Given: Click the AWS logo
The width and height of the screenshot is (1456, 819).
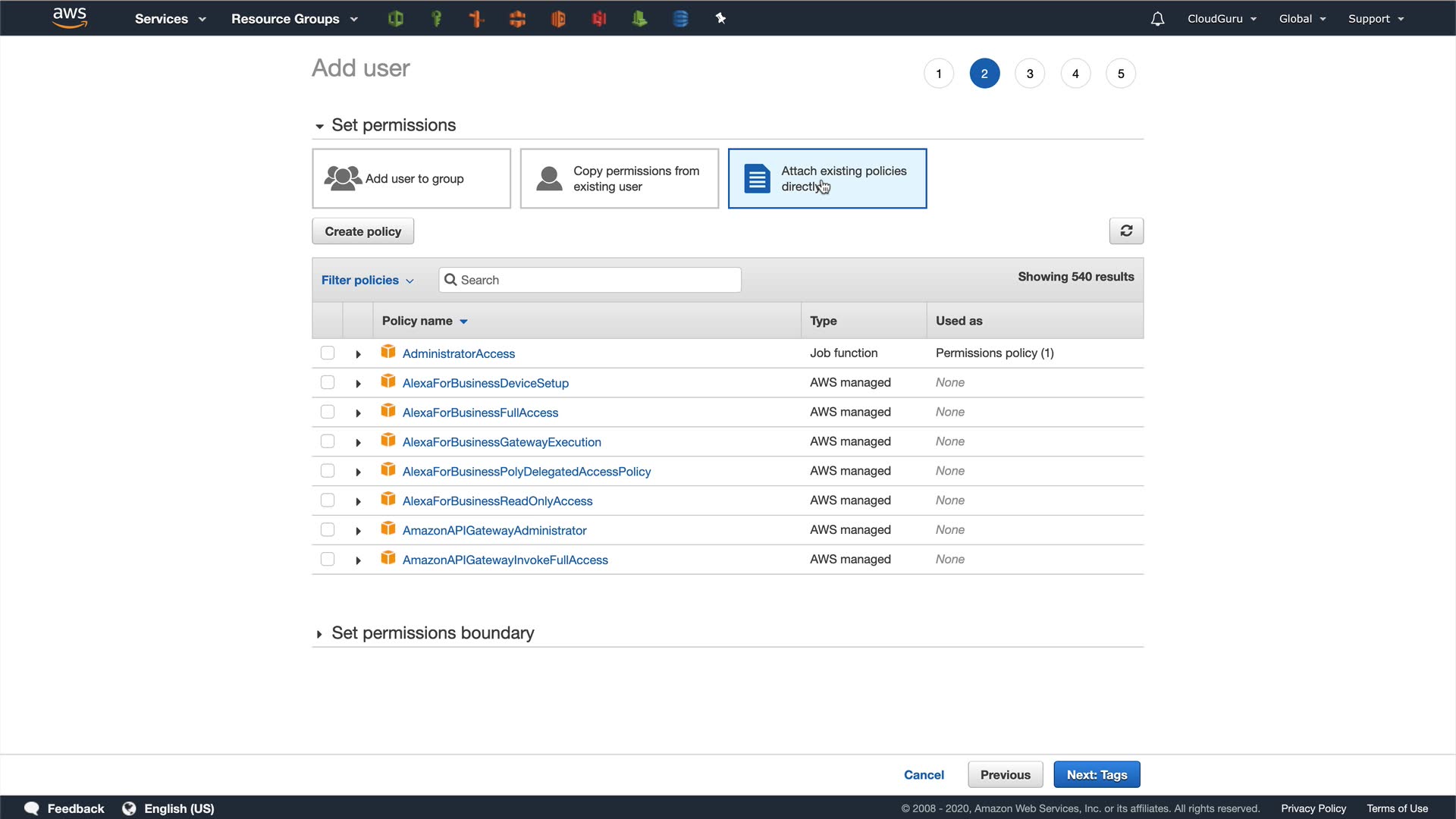Looking at the screenshot, I should [70, 18].
